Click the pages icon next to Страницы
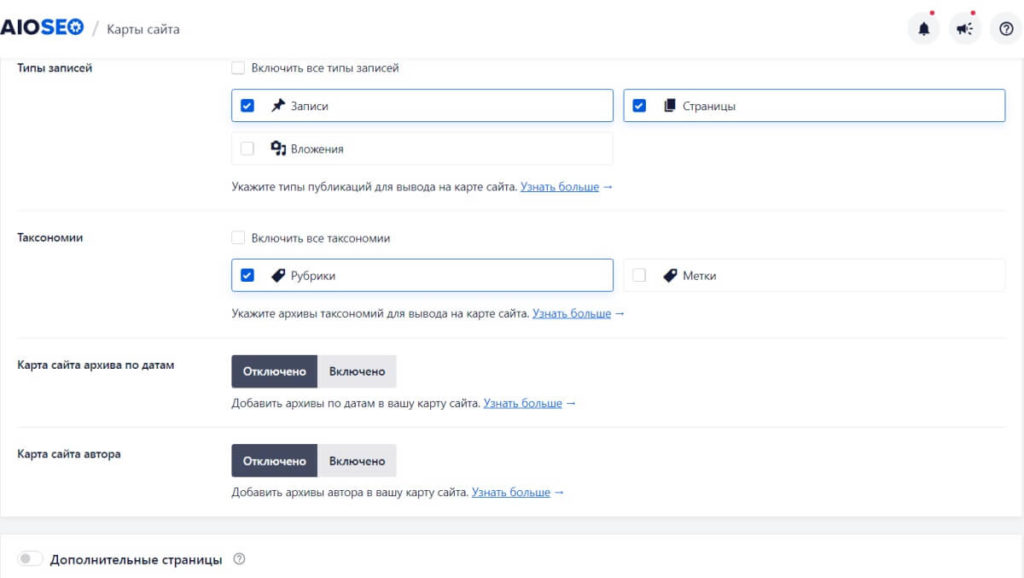This screenshot has width=1024, height=578. click(669, 105)
